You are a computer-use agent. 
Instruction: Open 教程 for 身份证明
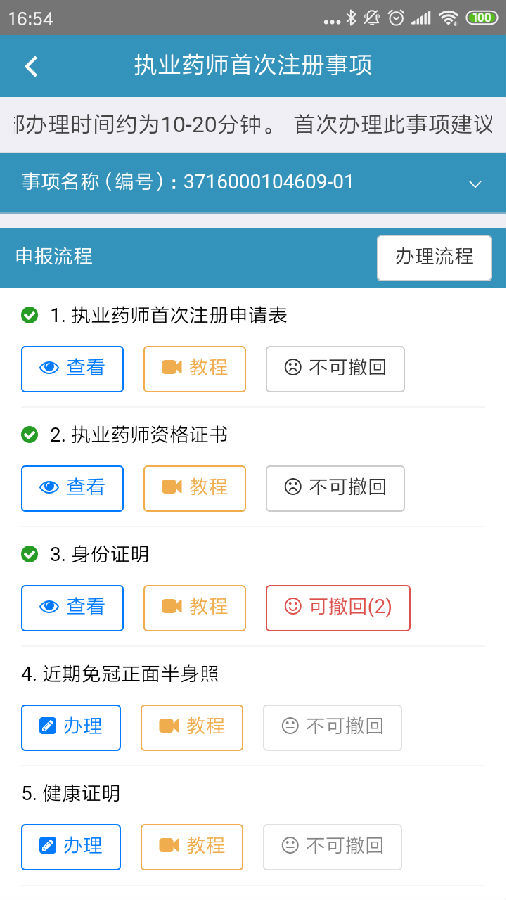194,607
